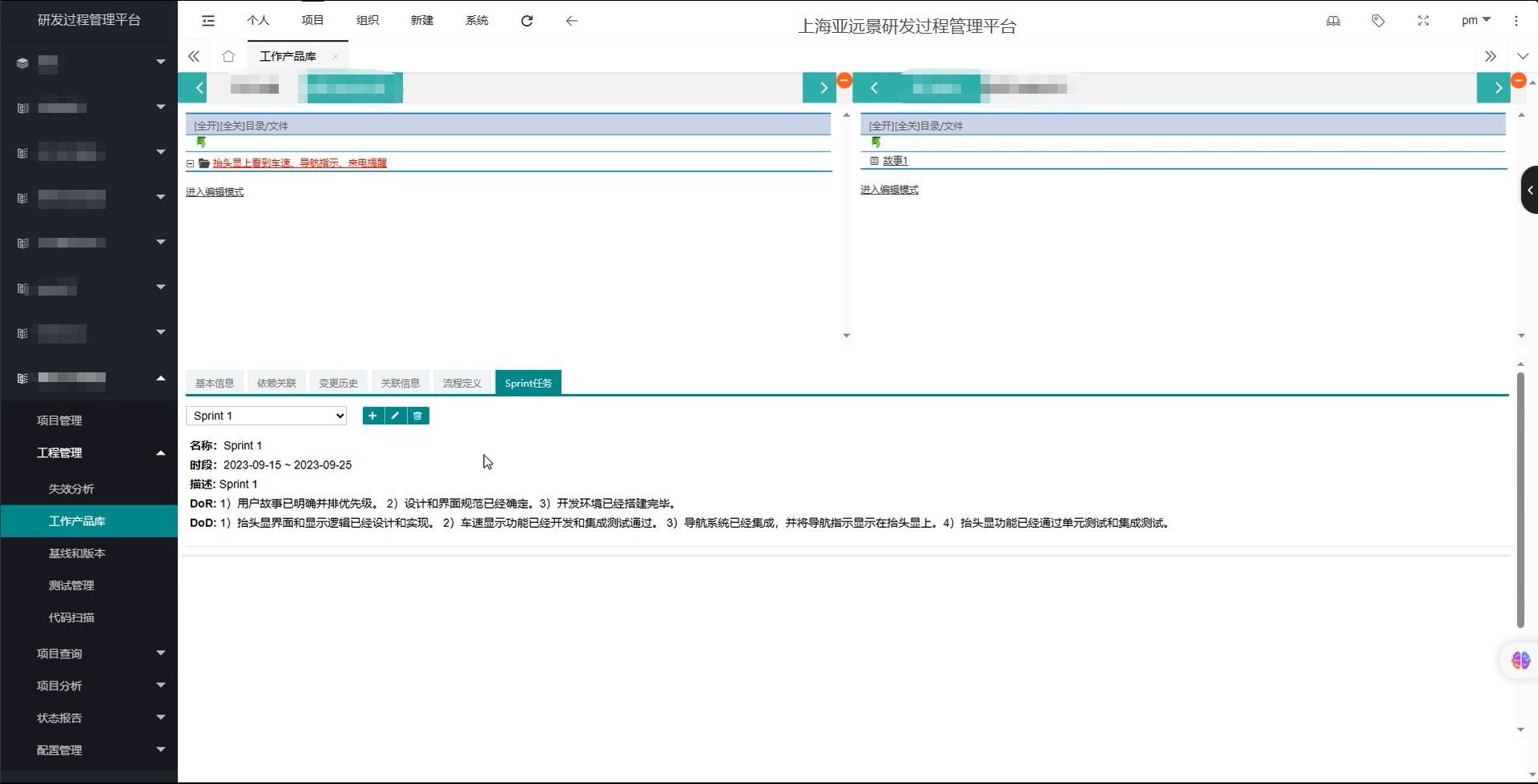
Task: Click the back arrow in top bar
Action: coord(571,21)
